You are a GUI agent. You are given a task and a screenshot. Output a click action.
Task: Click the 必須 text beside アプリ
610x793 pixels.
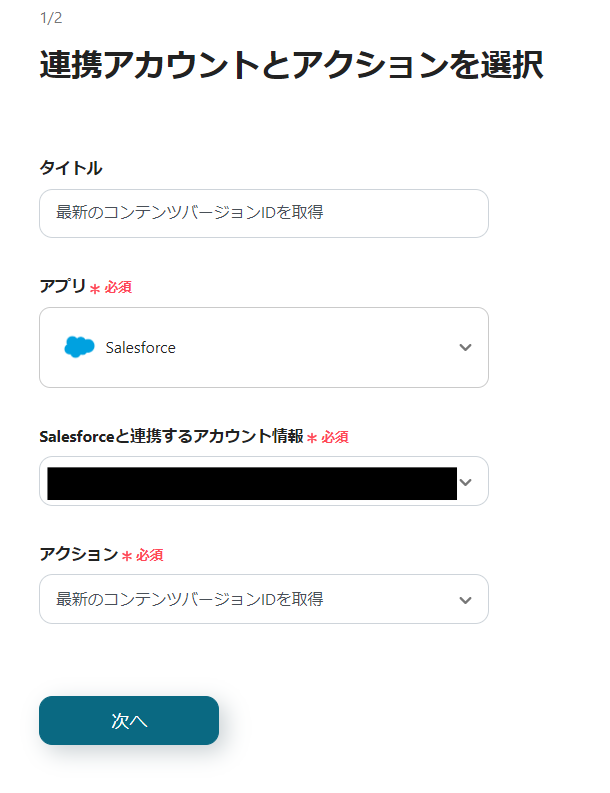(x=118, y=287)
